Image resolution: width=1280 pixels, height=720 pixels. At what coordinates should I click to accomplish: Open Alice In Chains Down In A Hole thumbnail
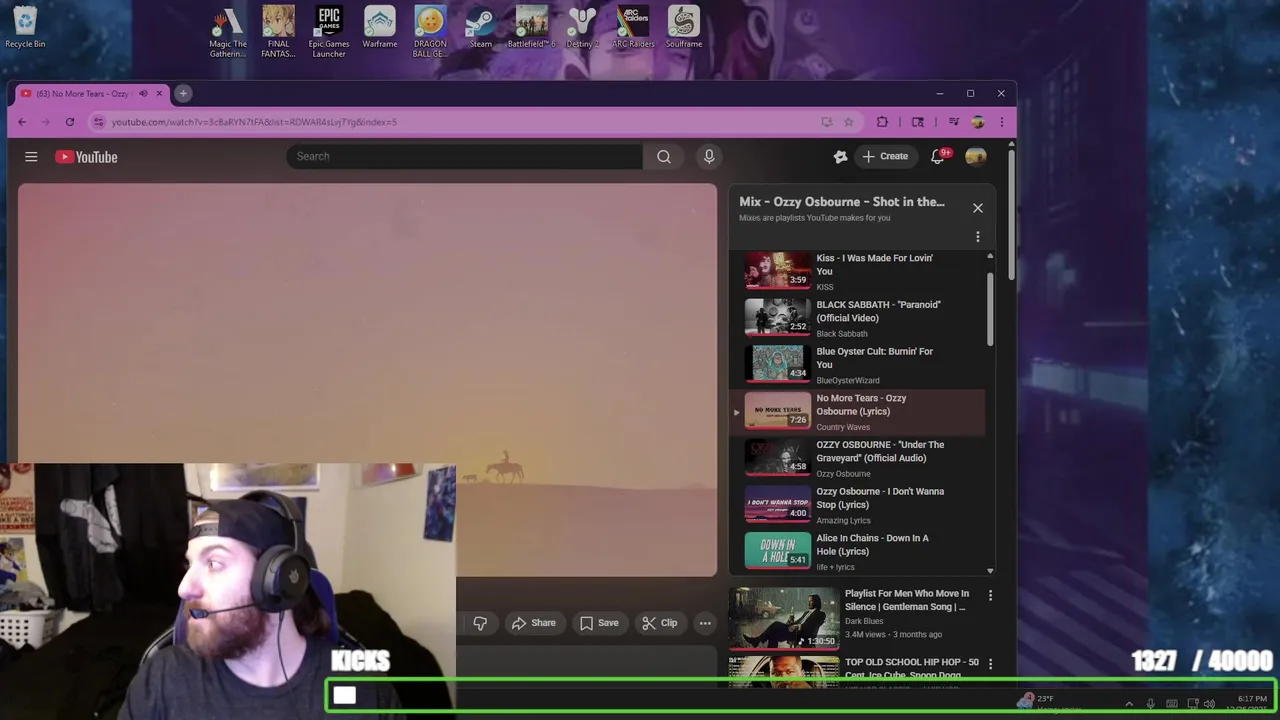pyautogui.click(x=778, y=551)
